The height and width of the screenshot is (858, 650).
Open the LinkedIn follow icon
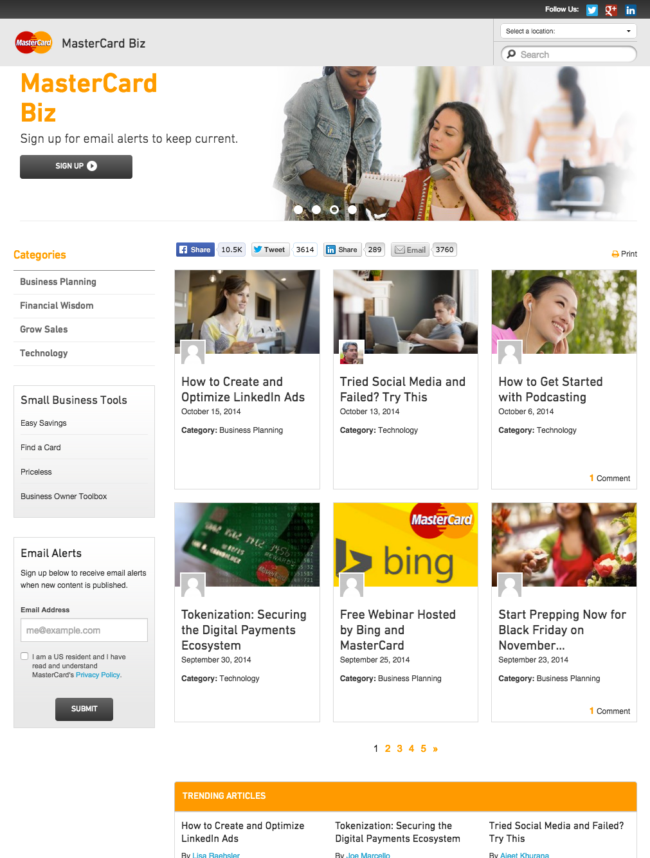point(630,10)
